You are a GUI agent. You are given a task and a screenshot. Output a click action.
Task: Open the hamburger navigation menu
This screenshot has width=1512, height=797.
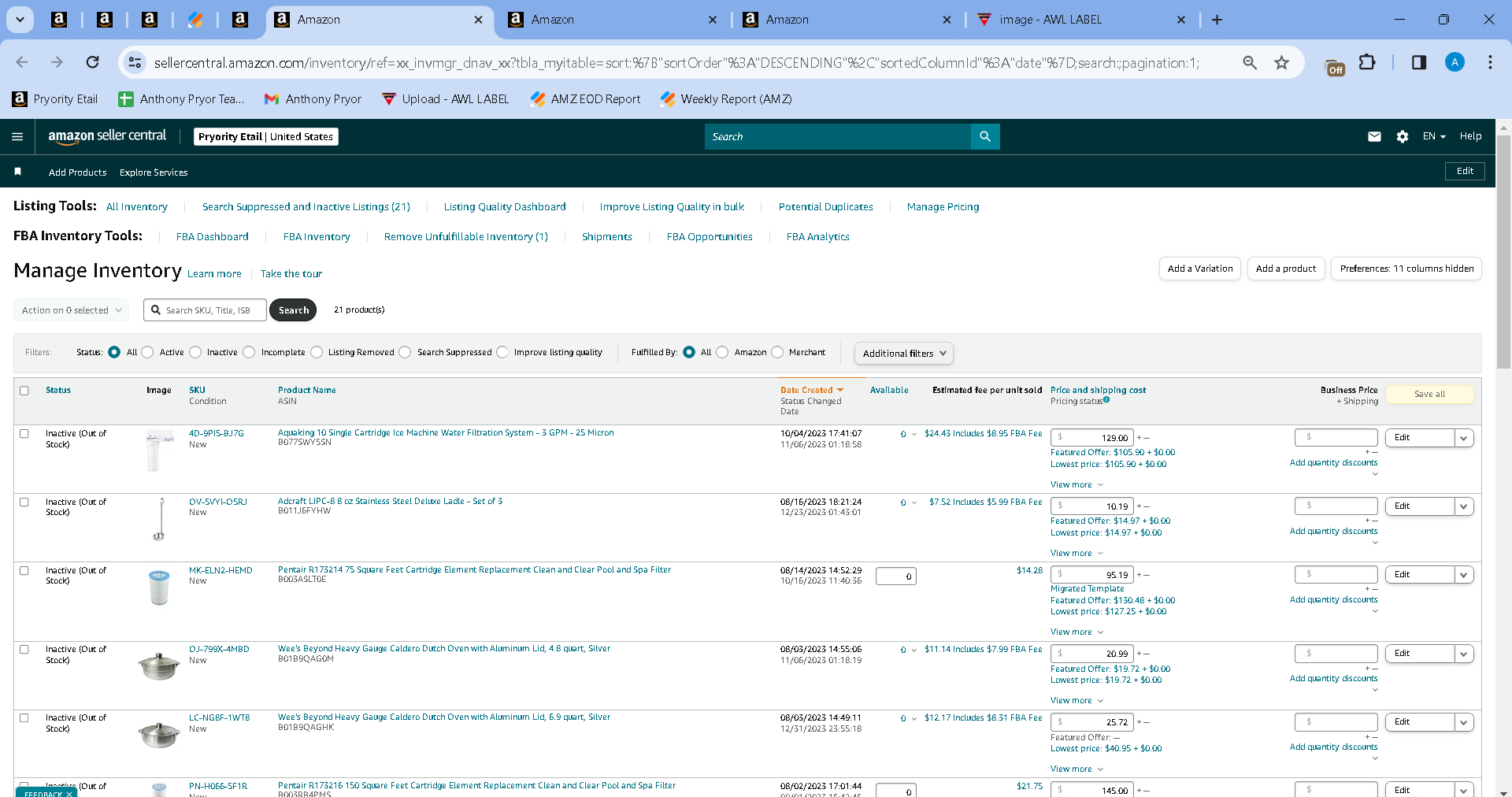[x=17, y=136]
